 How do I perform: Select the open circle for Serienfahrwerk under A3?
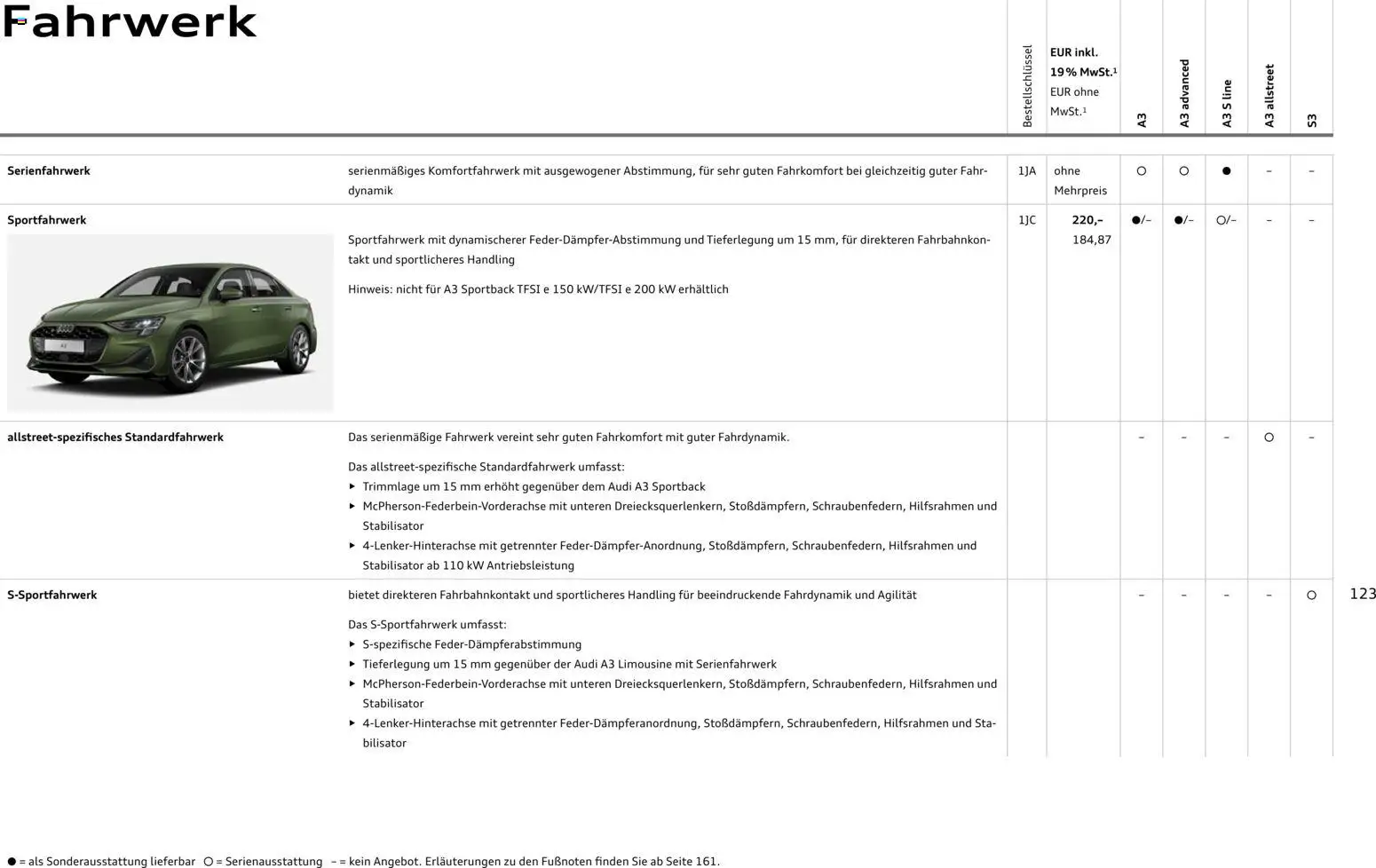[1141, 170]
